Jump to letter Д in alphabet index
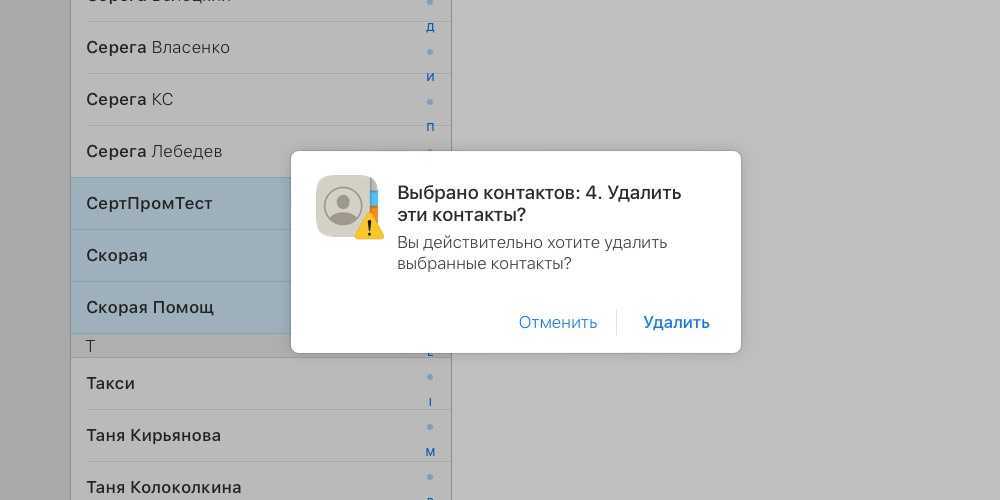The width and height of the screenshot is (1000, 500). pyautogui.click(x=430, y=27)
